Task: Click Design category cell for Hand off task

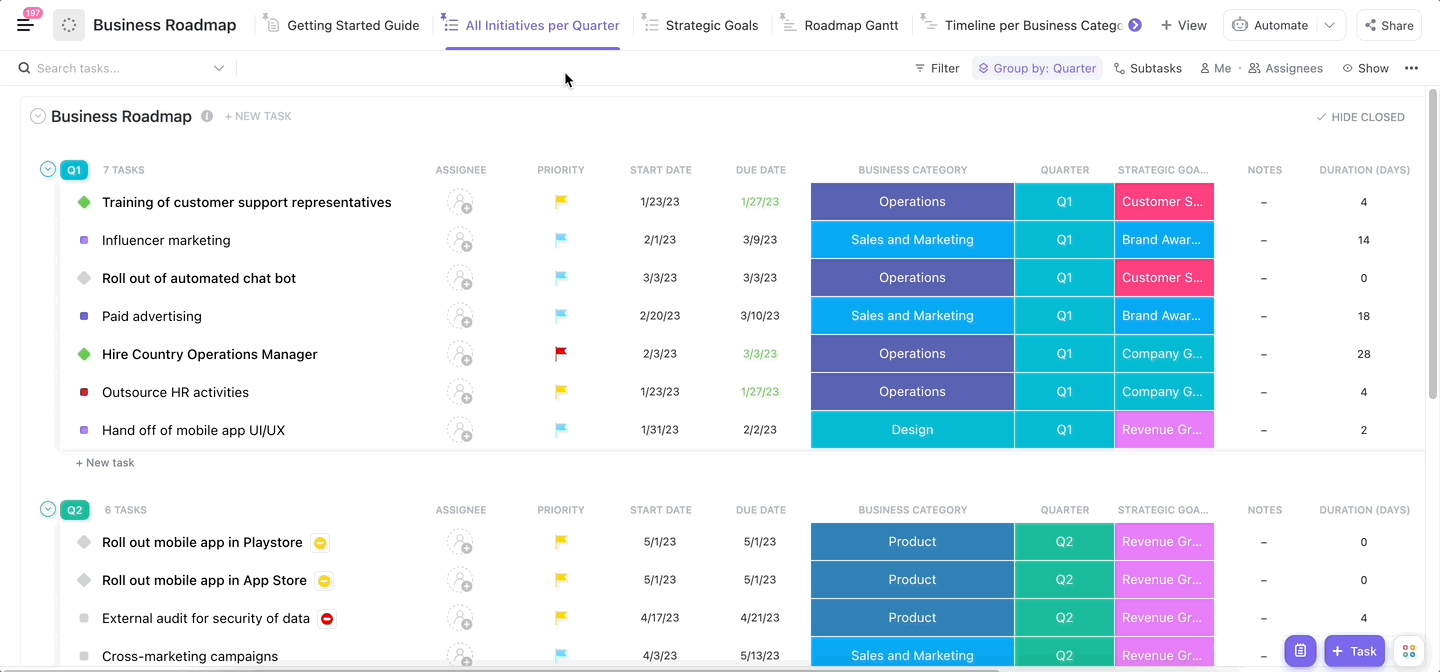Action: click(x=912, y=430)
